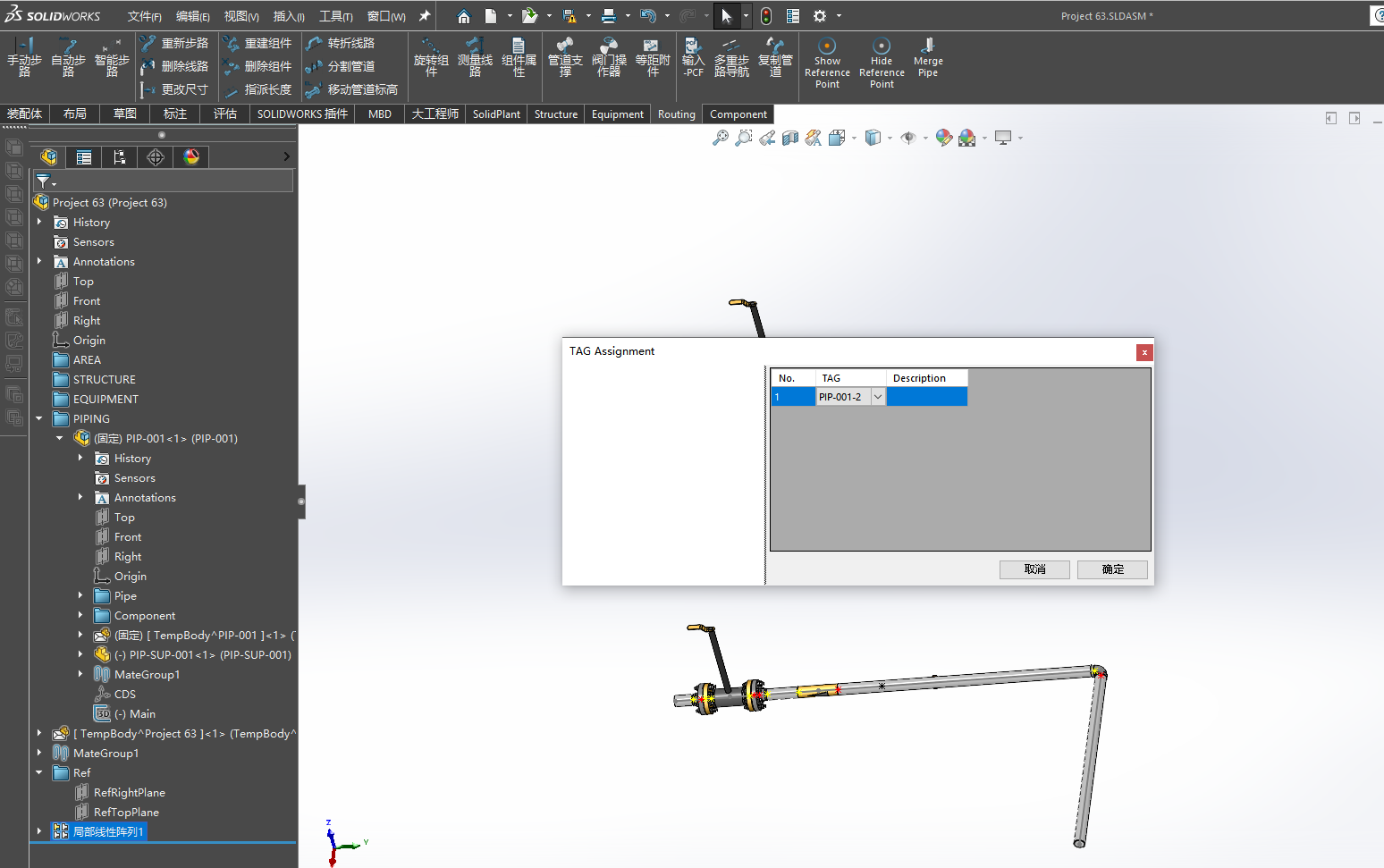1384x868 pixels.
Task: Open the DisplayManager color ball tab
Action: (191, 157)
